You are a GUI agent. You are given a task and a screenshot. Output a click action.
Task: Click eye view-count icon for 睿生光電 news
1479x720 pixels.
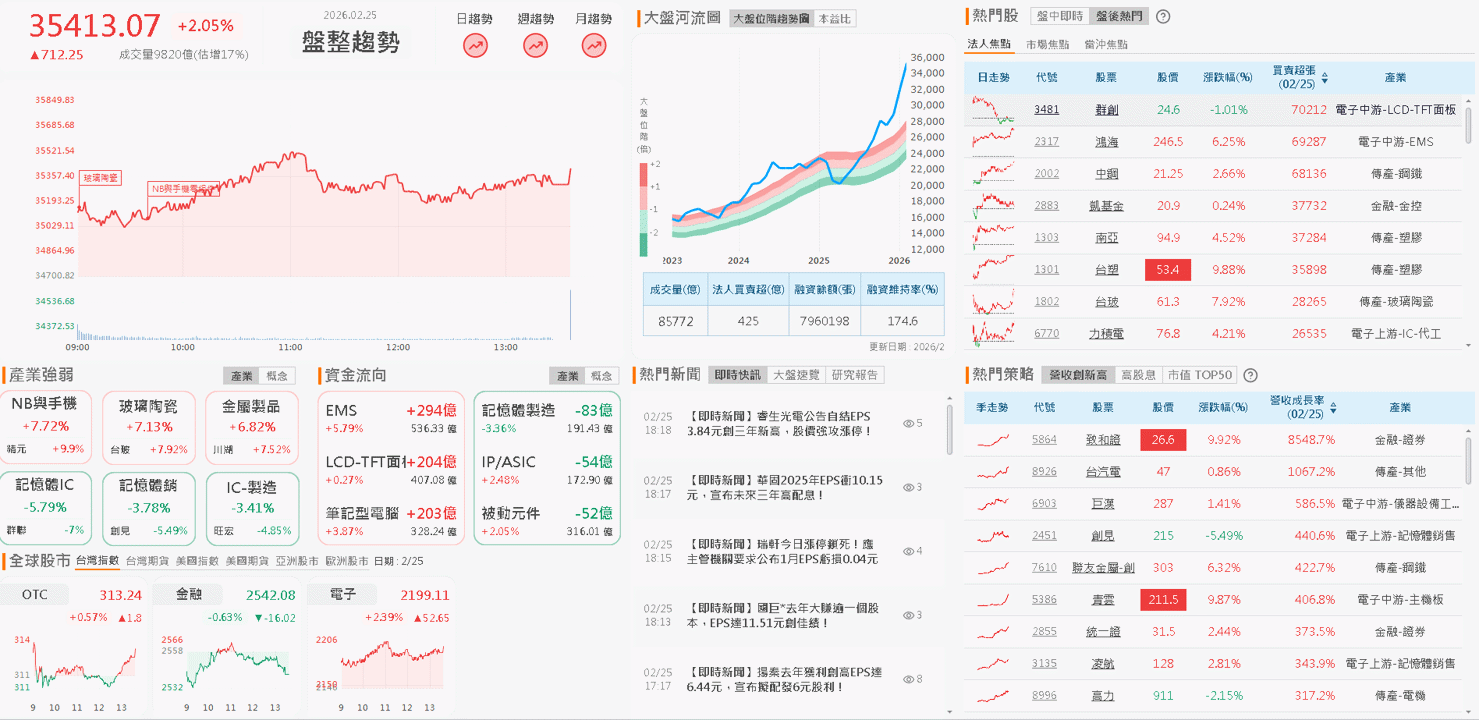pyautogui.click(x=909, y=424)
